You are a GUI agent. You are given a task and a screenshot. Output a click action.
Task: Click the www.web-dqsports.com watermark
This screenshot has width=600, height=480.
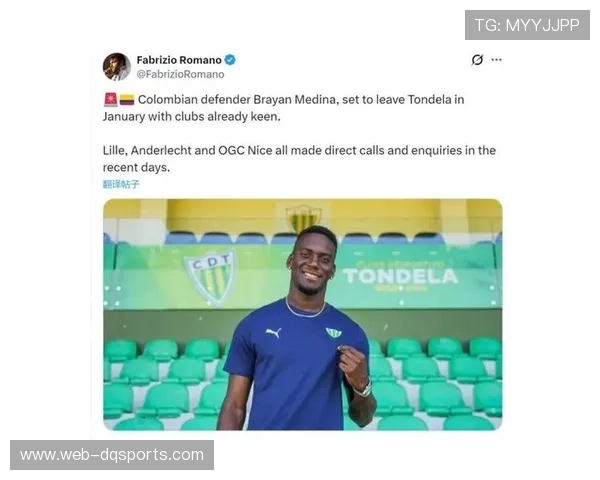(112, 455)
